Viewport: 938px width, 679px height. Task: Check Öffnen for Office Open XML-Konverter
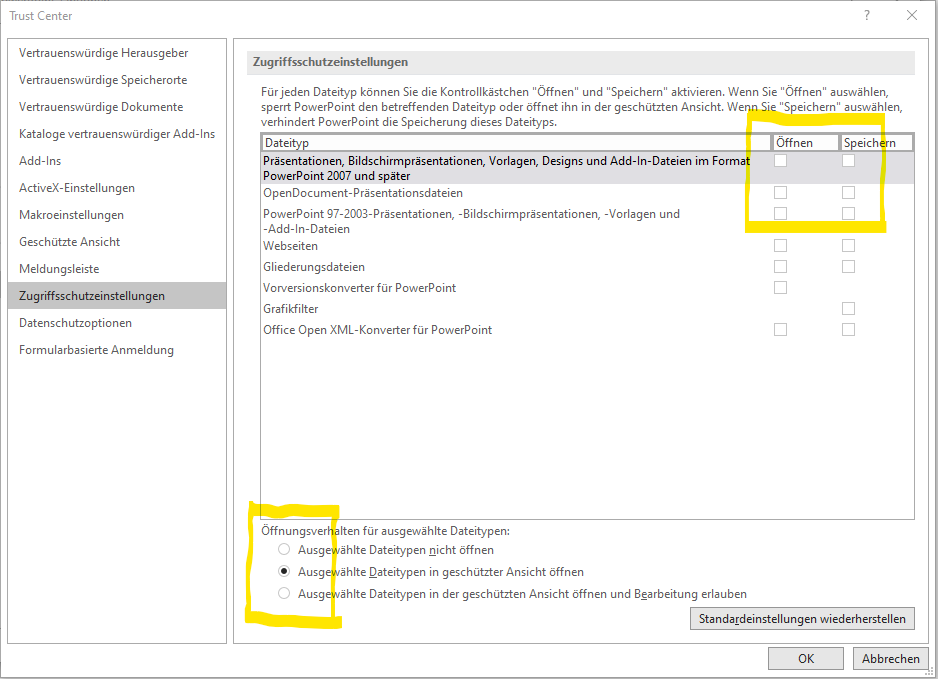point(780,330)
